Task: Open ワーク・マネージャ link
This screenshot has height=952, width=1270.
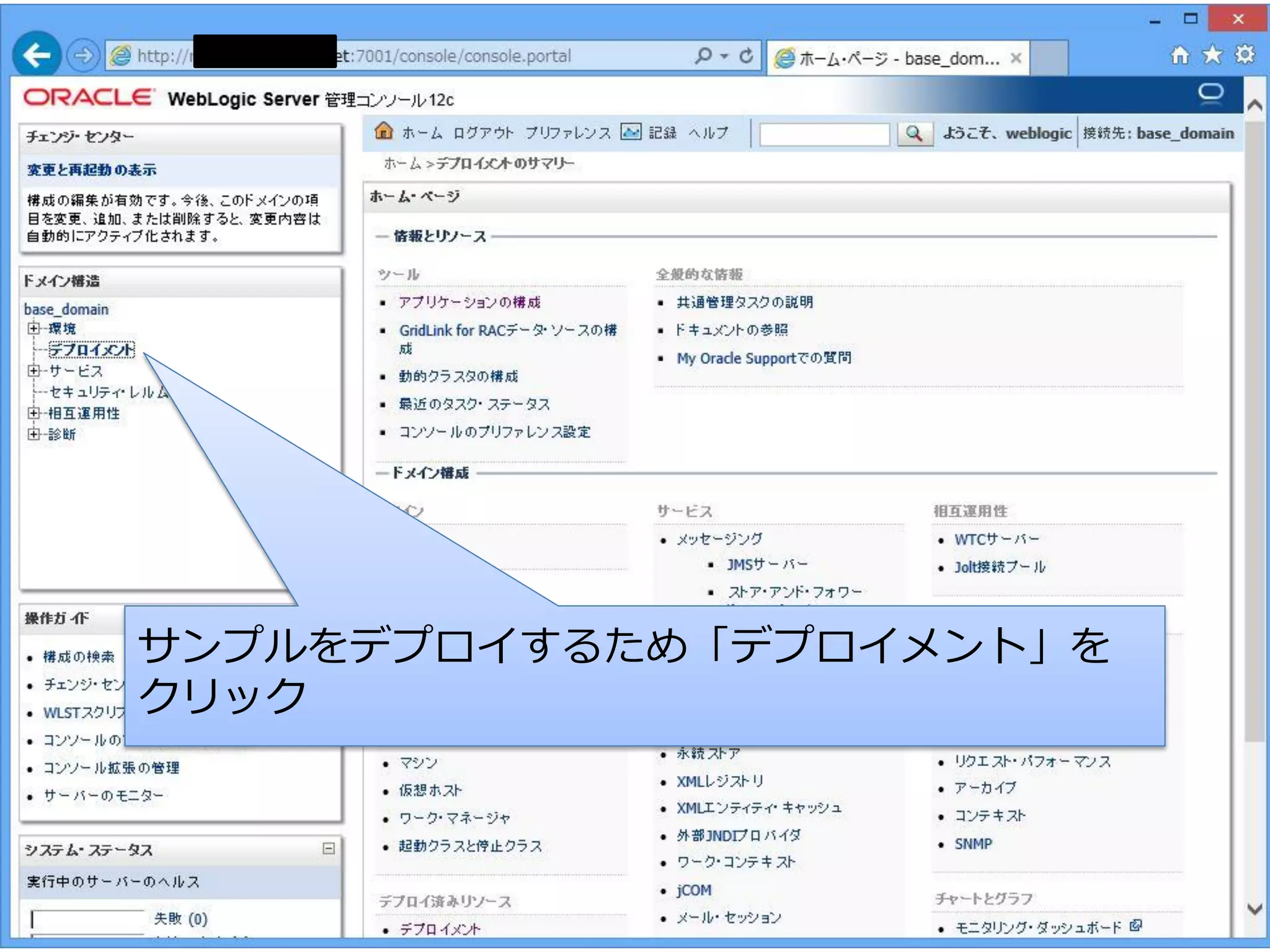Action: pyautogui.click(x=455, y=818)
